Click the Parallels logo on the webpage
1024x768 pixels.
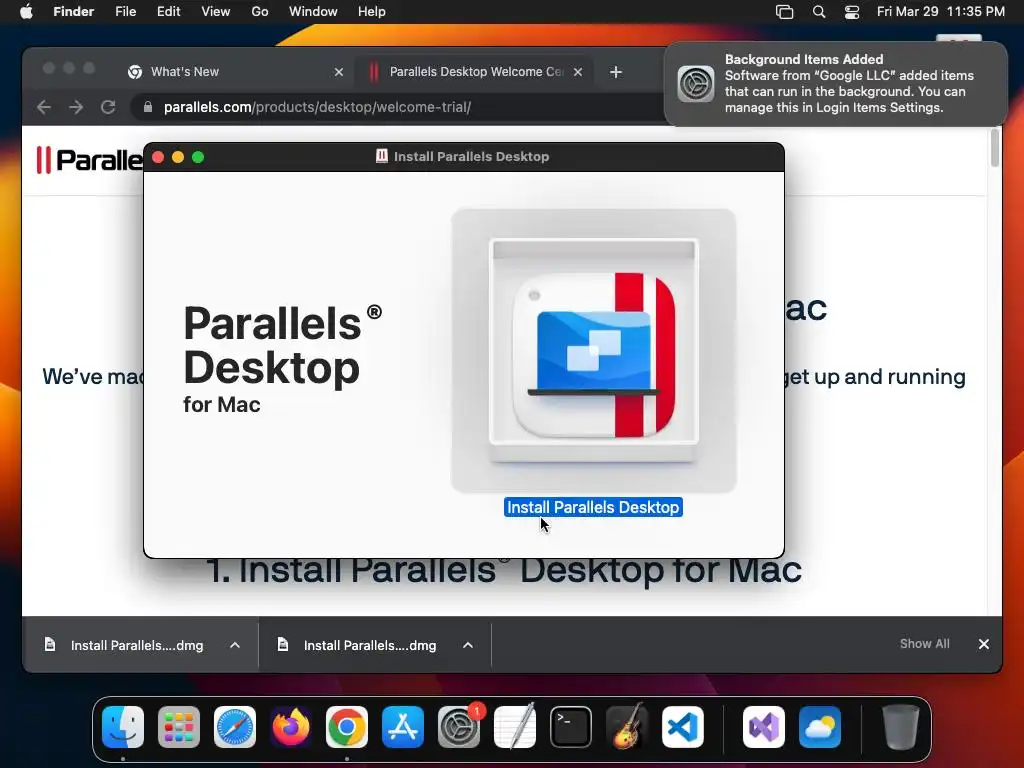pyautogui.click(x=89, y=160)
